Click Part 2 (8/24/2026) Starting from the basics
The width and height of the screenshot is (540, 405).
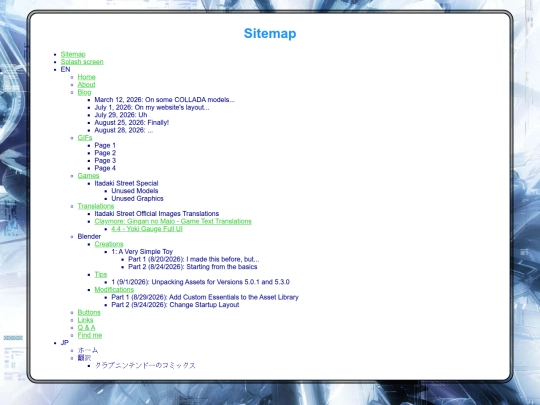point(193,267)
